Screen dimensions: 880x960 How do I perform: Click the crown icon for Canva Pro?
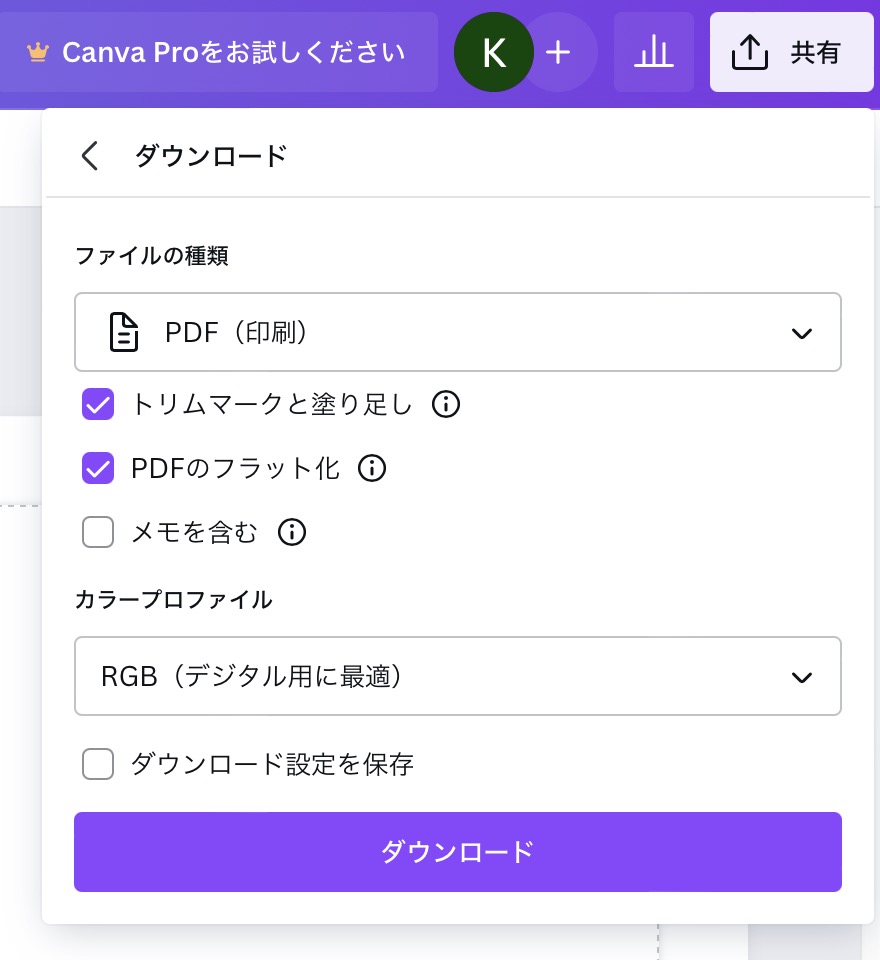click(38, 52)
